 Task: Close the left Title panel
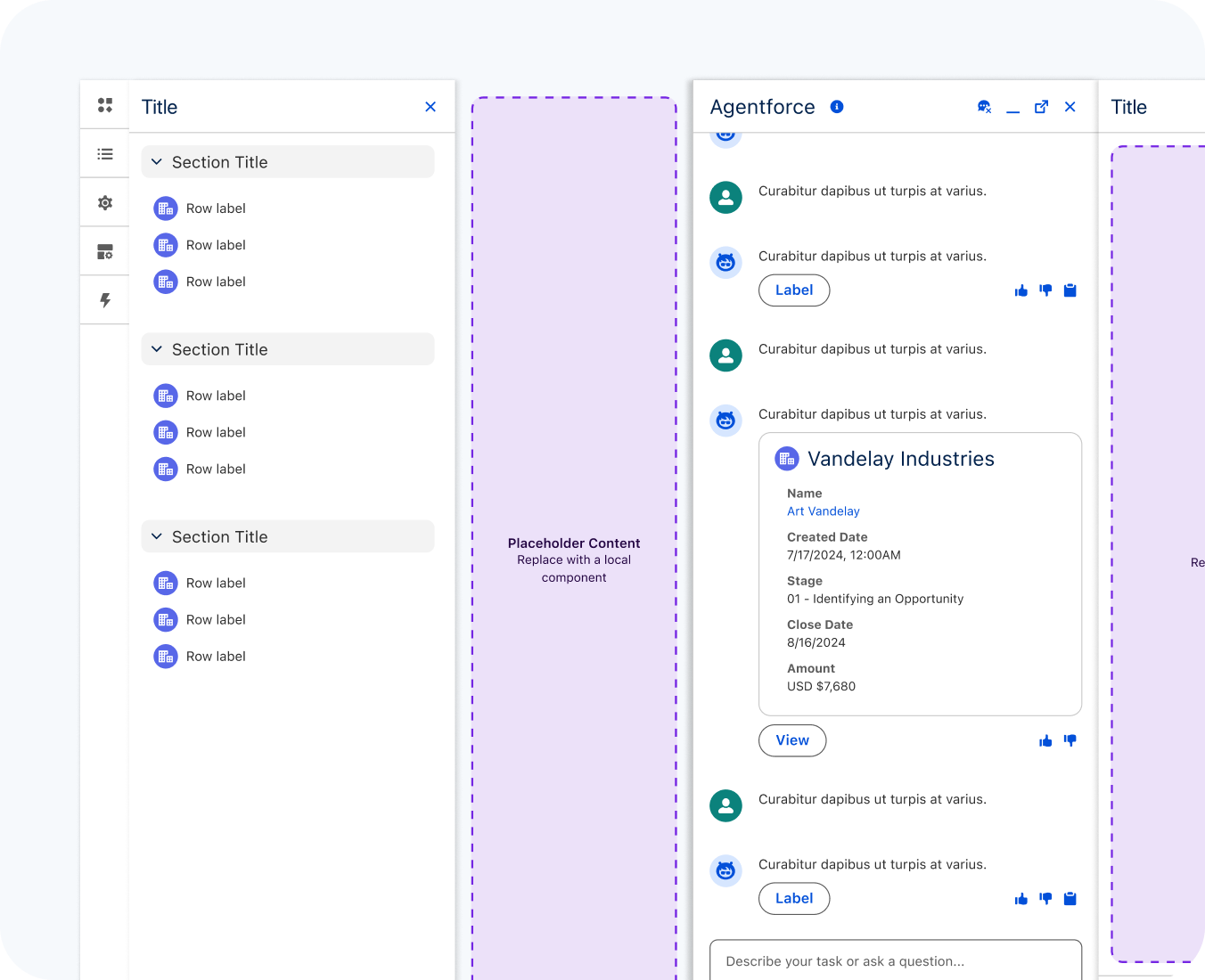tap(430, 107)
